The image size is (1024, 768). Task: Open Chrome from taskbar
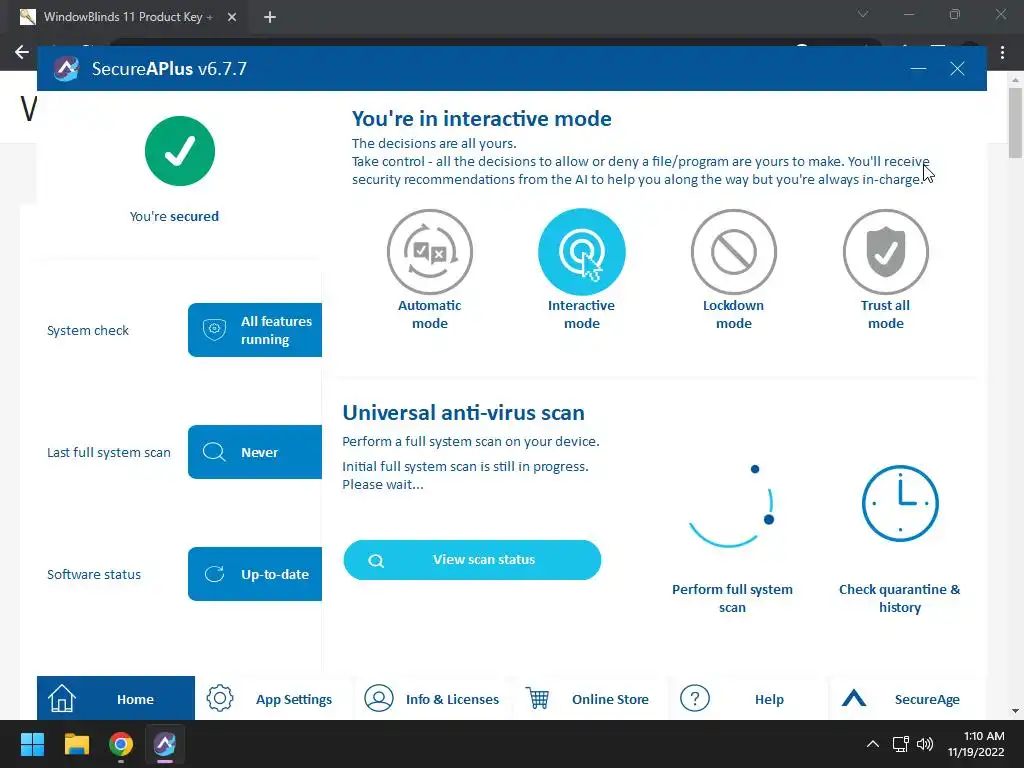[x=121, y=744]
